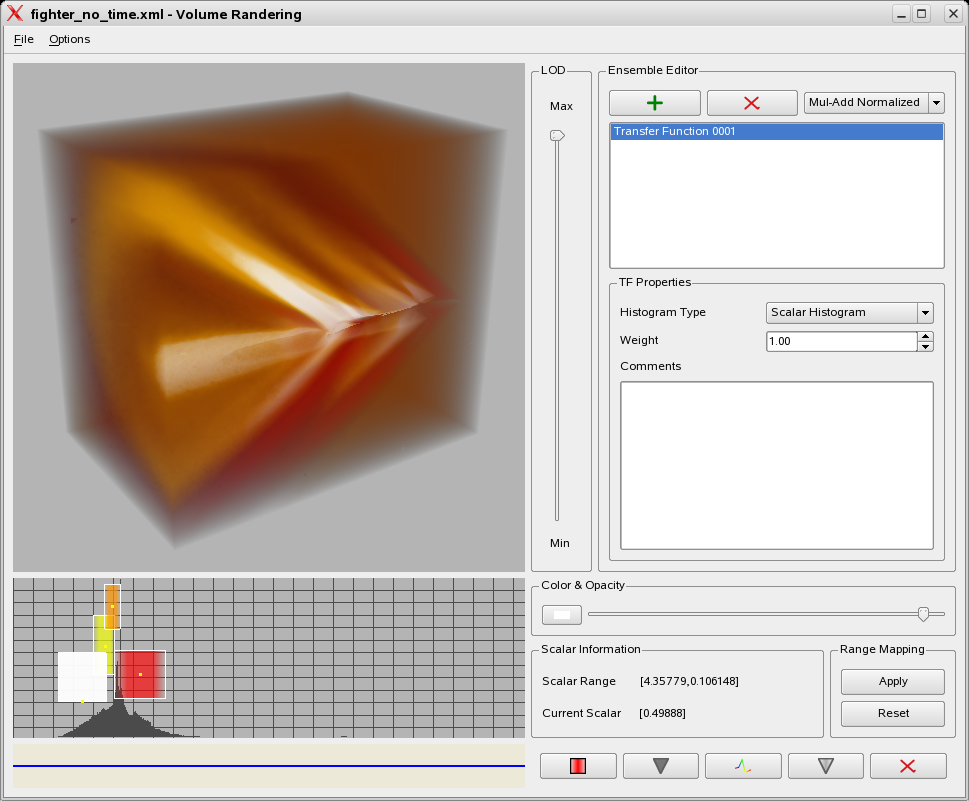Viewport: 969px width, 801px height.
Task: Select Transfer Function 0001 in list
Action: [777, 131]
